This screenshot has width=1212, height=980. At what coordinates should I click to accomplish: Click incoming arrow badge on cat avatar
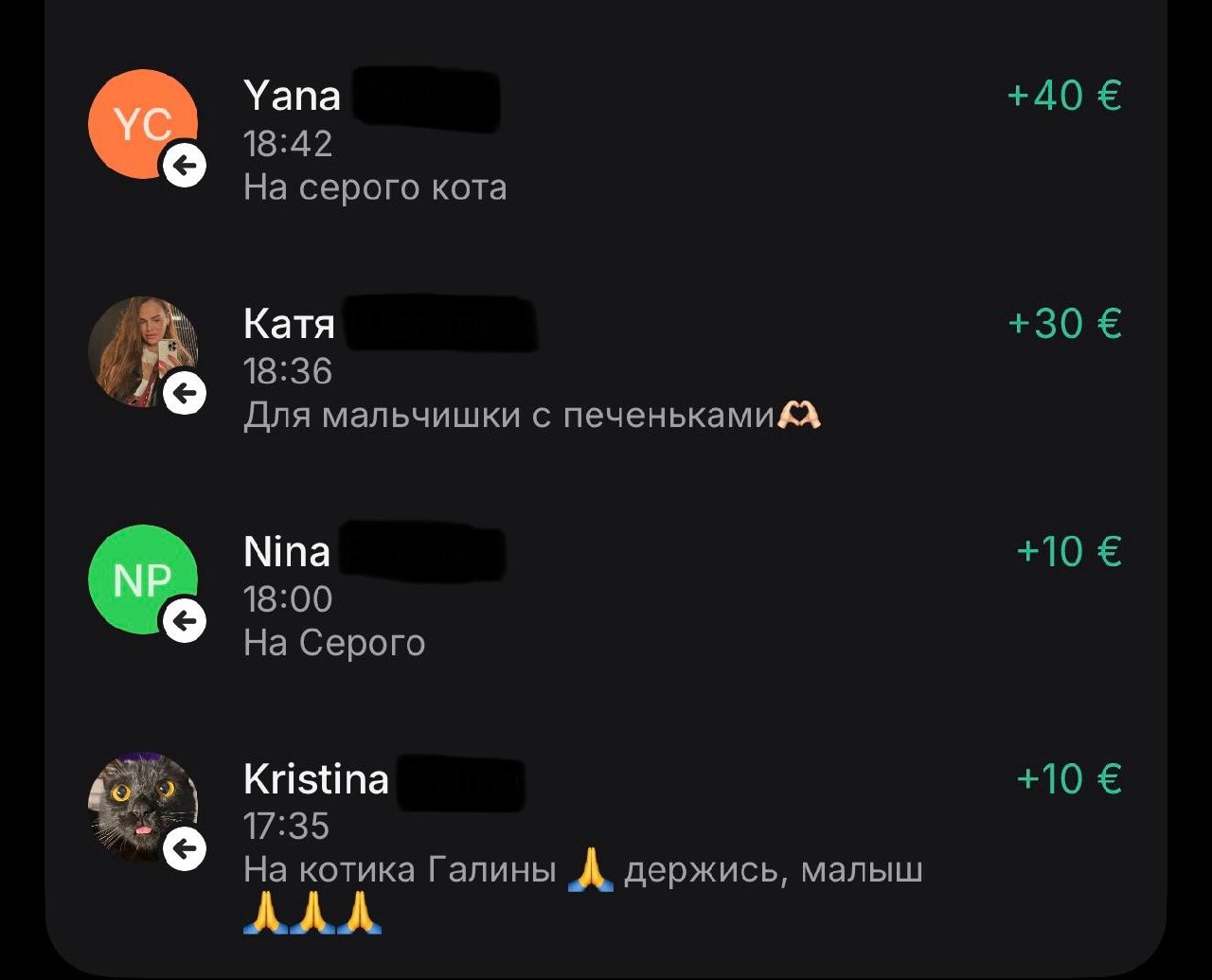pyautogui.click(x=186, y=848)
